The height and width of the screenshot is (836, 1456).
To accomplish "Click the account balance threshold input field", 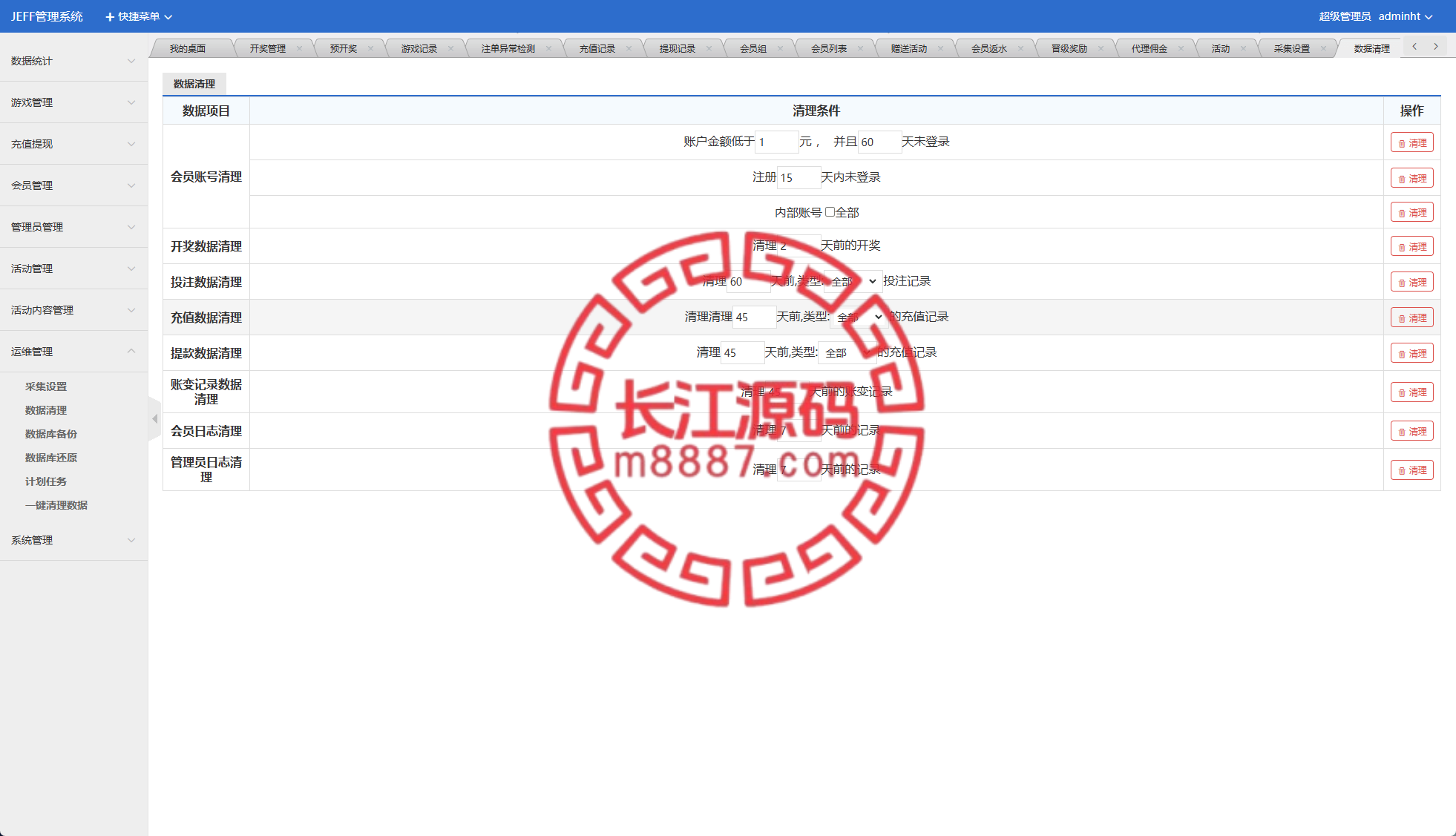I will pos(776,142).
